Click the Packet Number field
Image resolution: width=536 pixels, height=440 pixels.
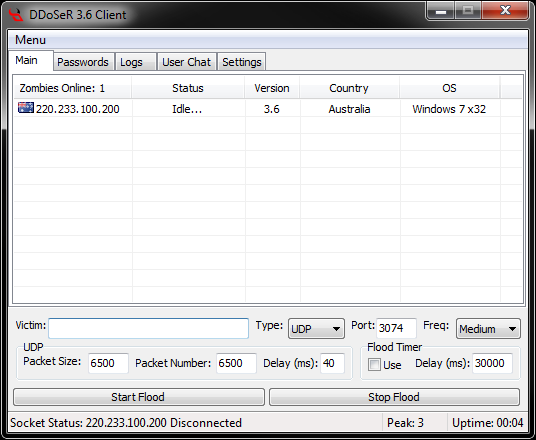pyautogui.click(x=236, y=363)
